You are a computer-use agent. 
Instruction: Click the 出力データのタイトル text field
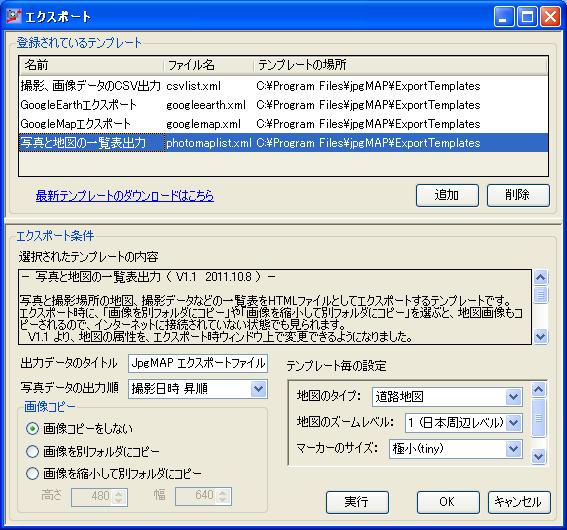[x=198, y=363]
